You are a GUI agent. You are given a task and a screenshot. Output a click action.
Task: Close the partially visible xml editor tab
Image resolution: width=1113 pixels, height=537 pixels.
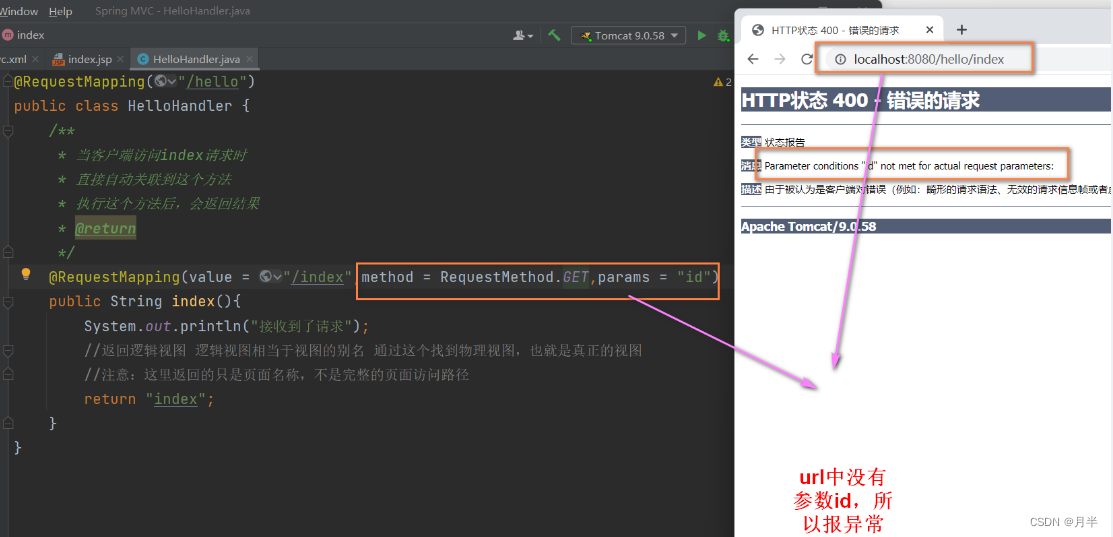coord(35,59)
